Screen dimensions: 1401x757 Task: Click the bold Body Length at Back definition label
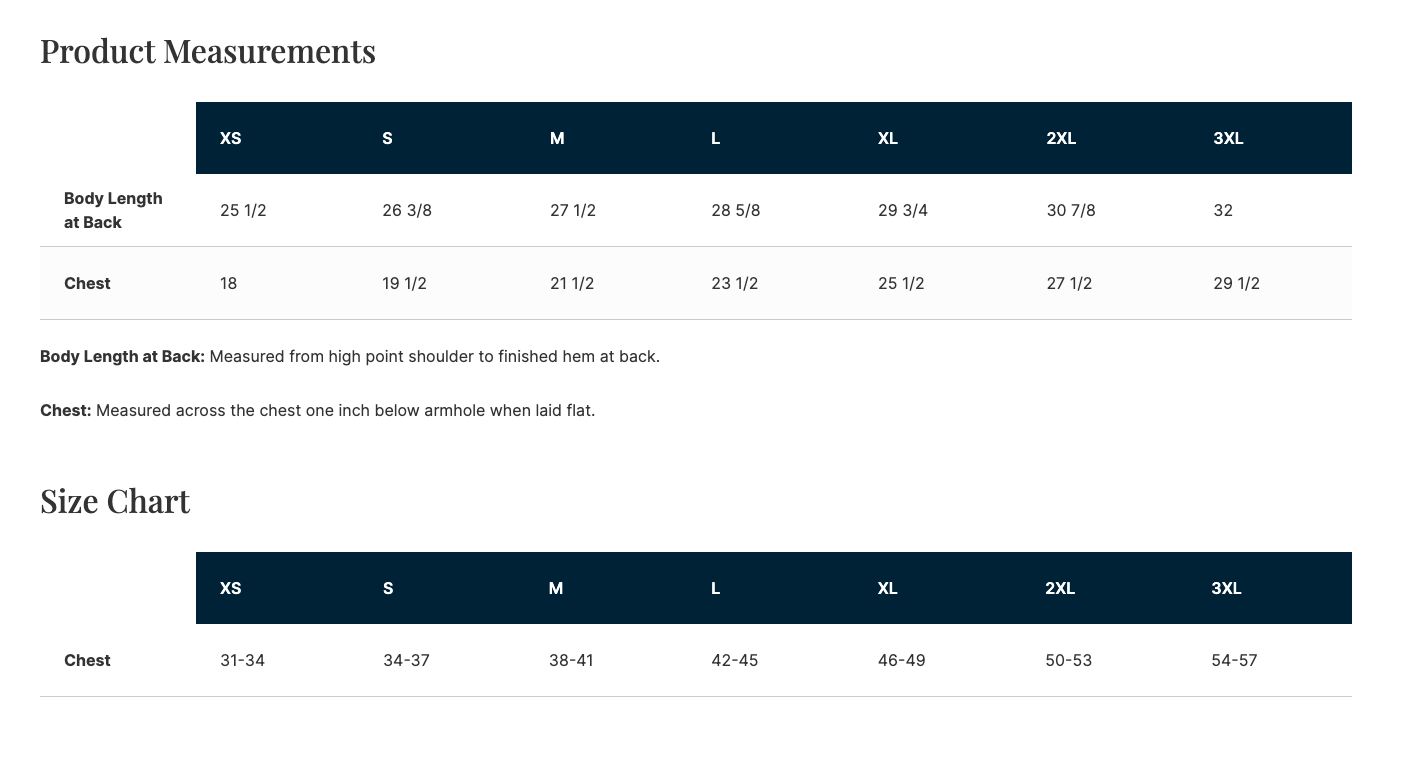point(122,356)
